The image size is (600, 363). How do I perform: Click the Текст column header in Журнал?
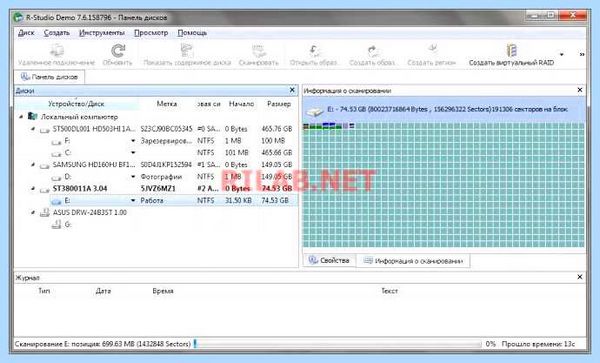(x=390, y=291)
